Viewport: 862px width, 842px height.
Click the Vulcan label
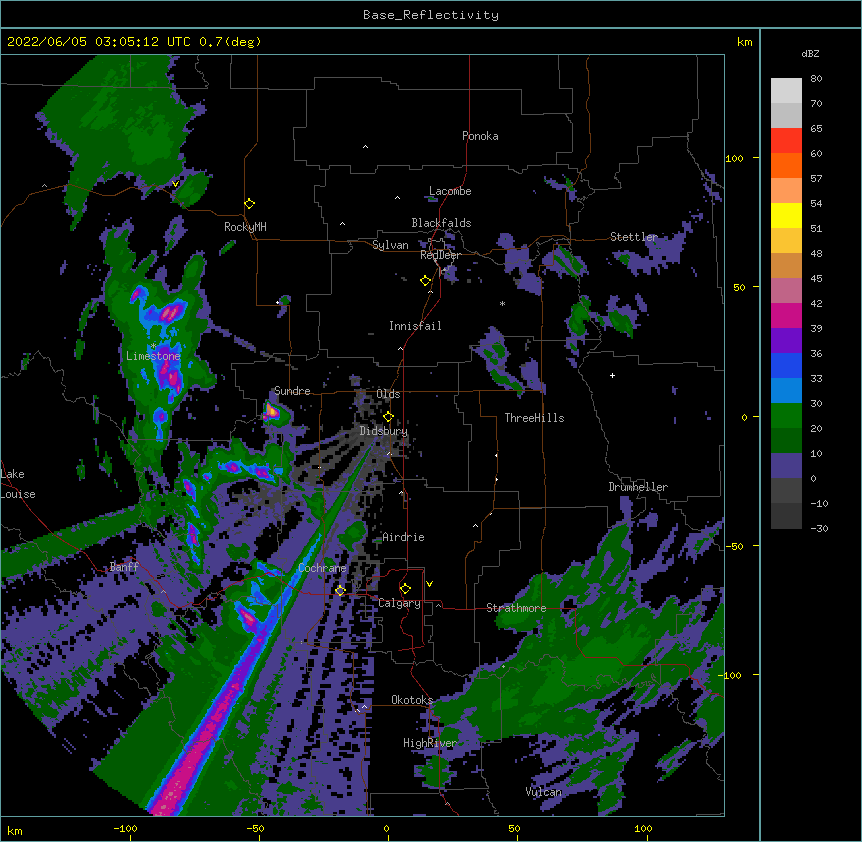[x=544, y=792]
